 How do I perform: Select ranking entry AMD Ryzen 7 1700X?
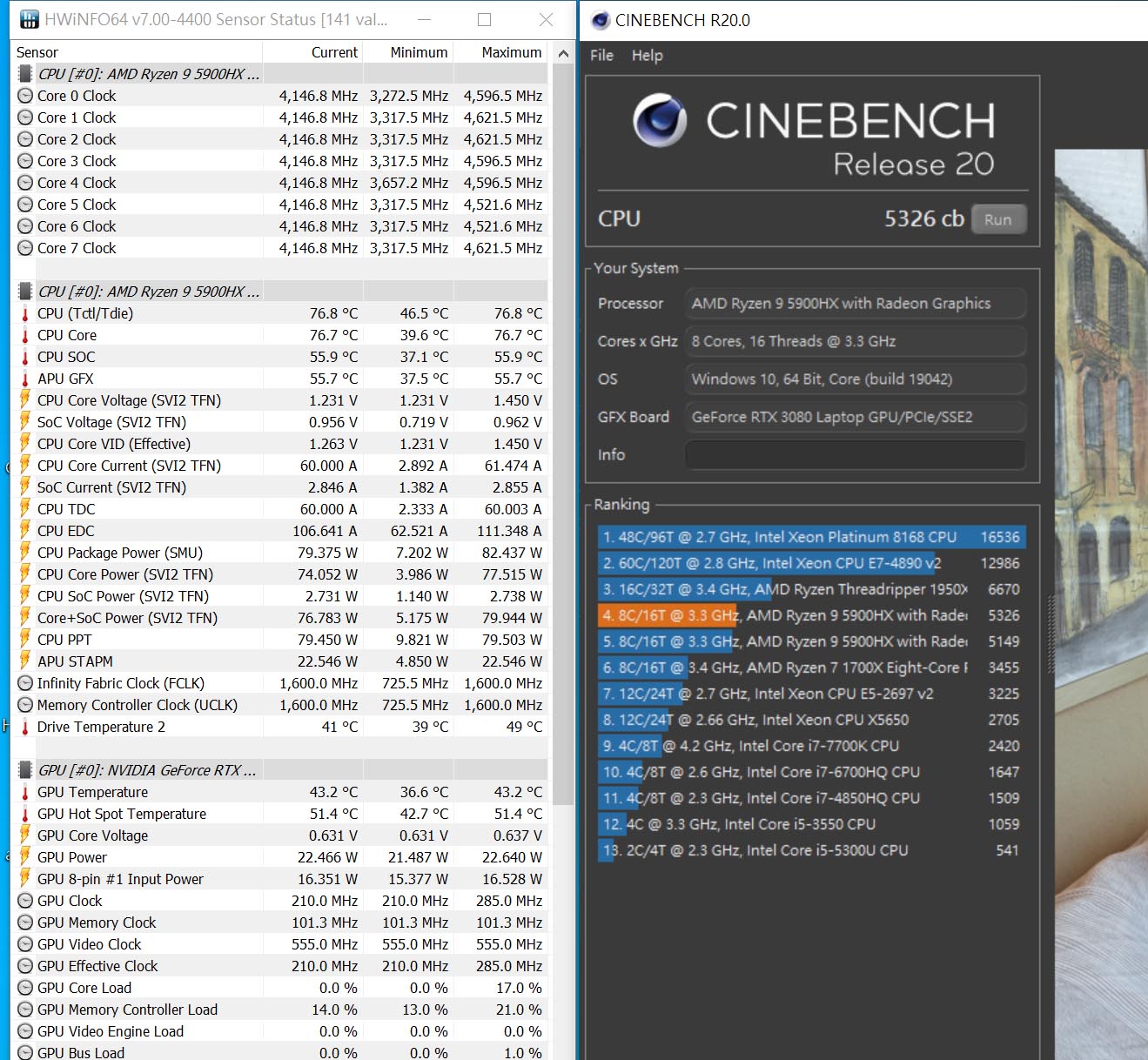[811, 668]
